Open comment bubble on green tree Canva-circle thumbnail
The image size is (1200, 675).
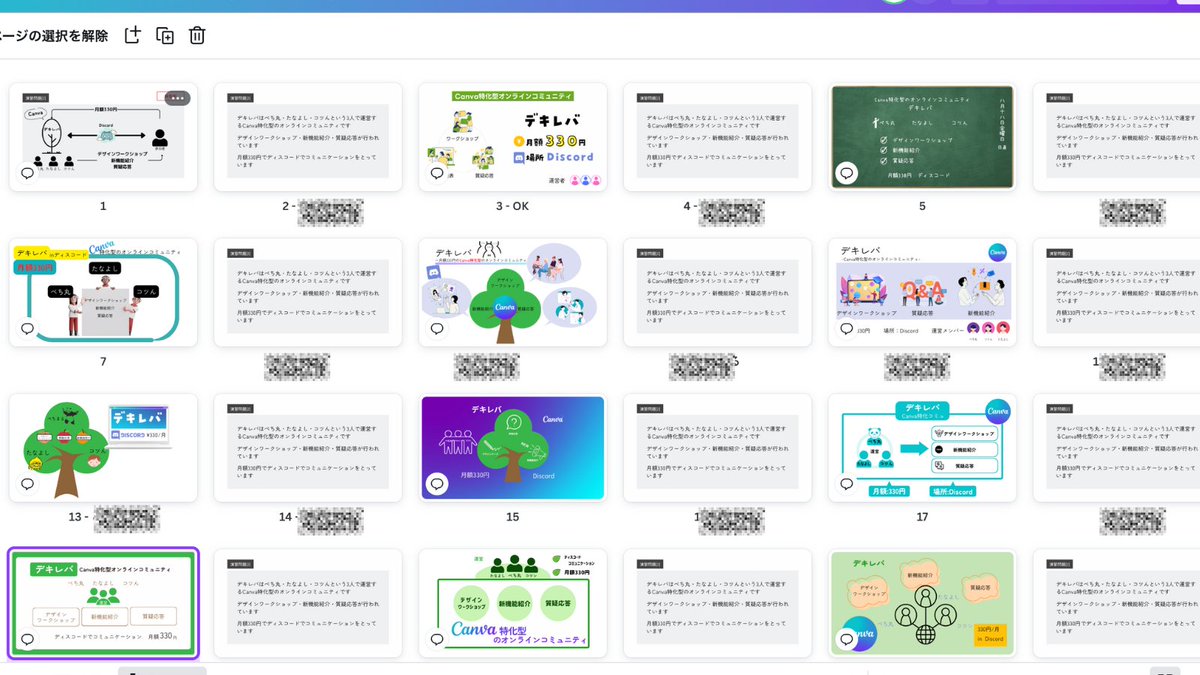tap(437, 328)
